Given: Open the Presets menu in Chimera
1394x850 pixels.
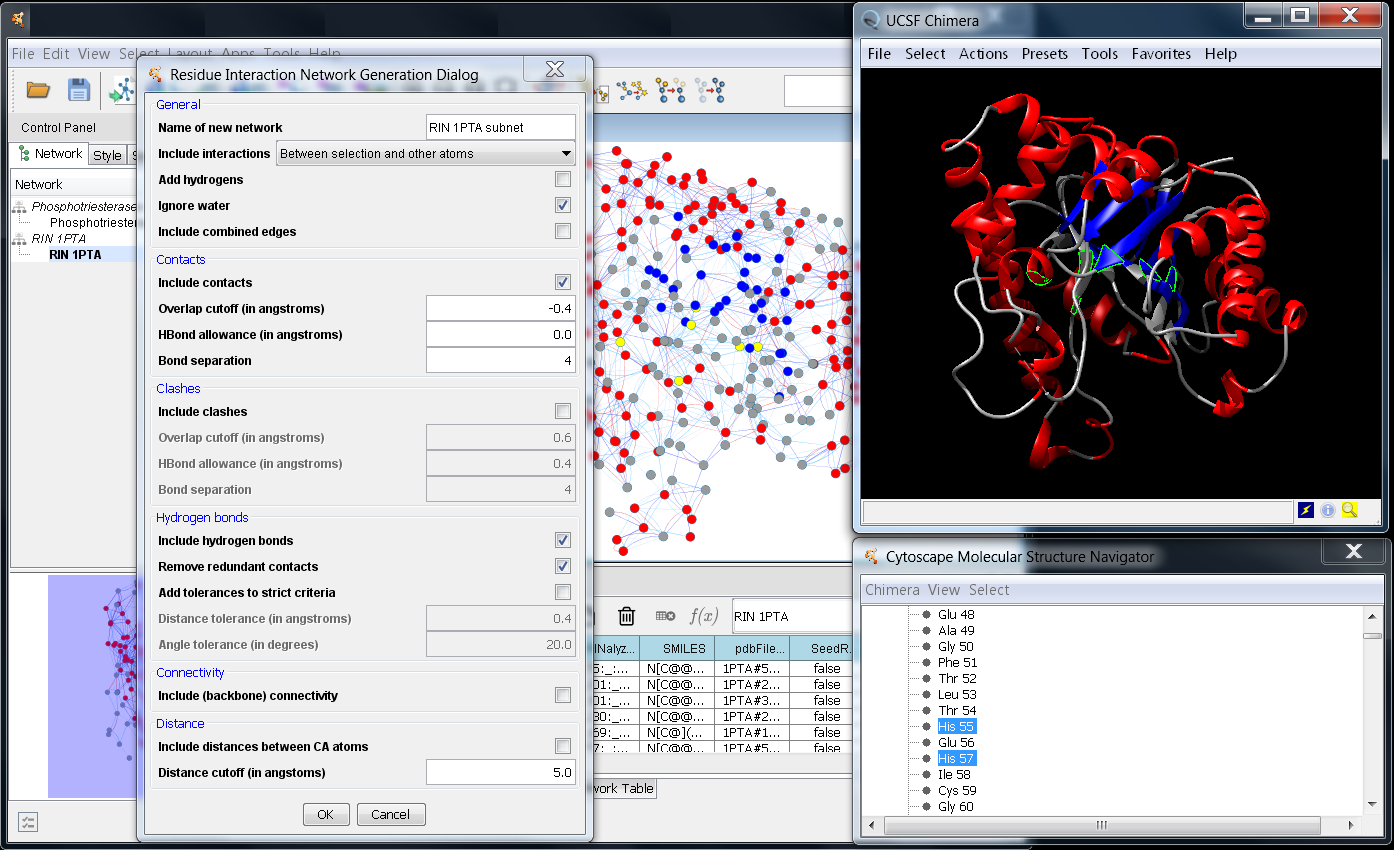Looking at the screenshot, I should (x=1044, y=54).
